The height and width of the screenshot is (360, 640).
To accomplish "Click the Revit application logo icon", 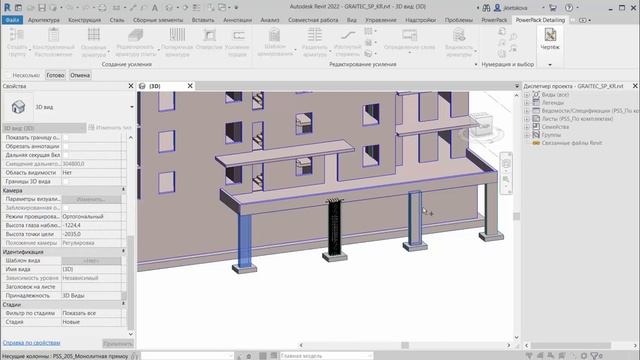I will 7,7.
